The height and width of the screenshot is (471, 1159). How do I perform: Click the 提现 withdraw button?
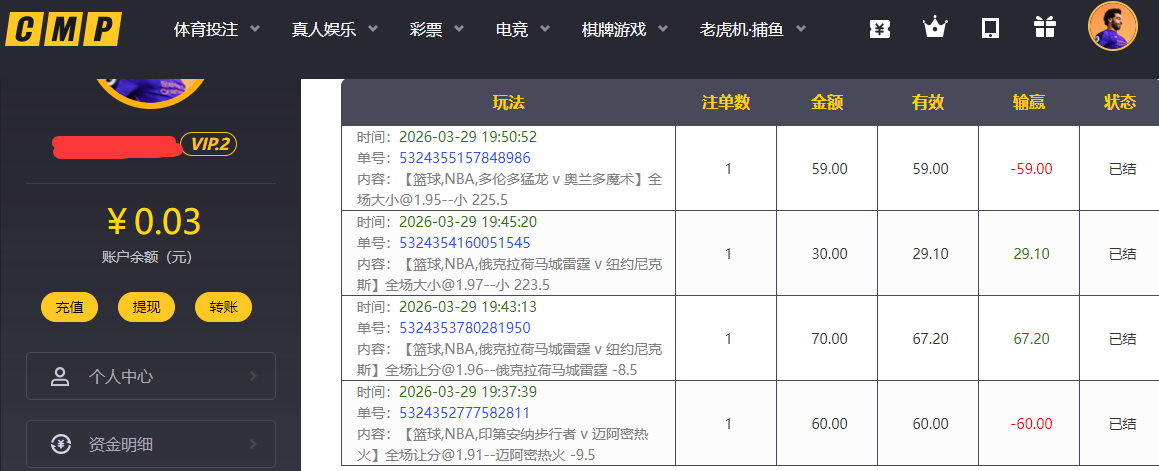(x=146, y=308)
